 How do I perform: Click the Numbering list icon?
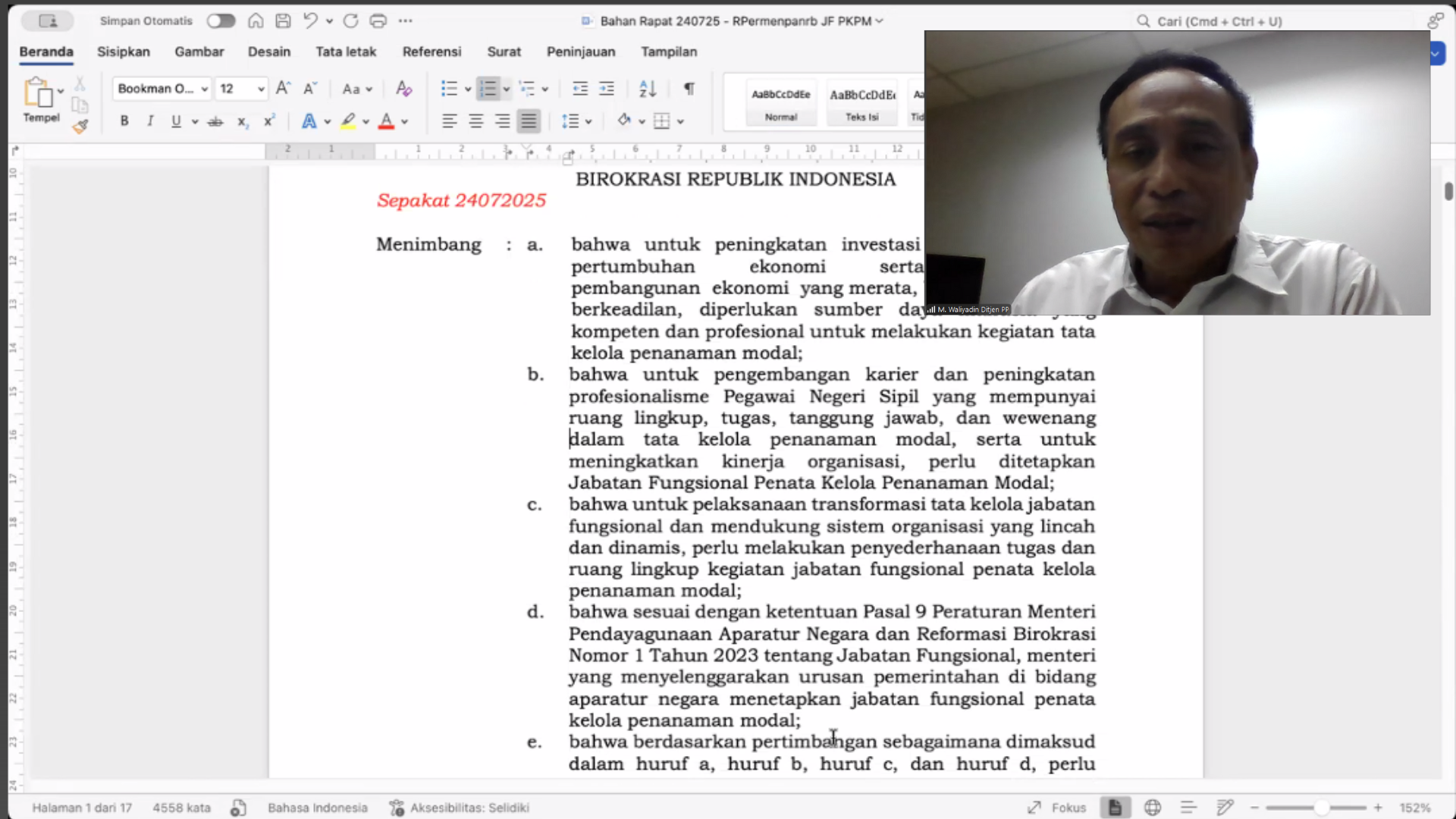click(488, 89)
